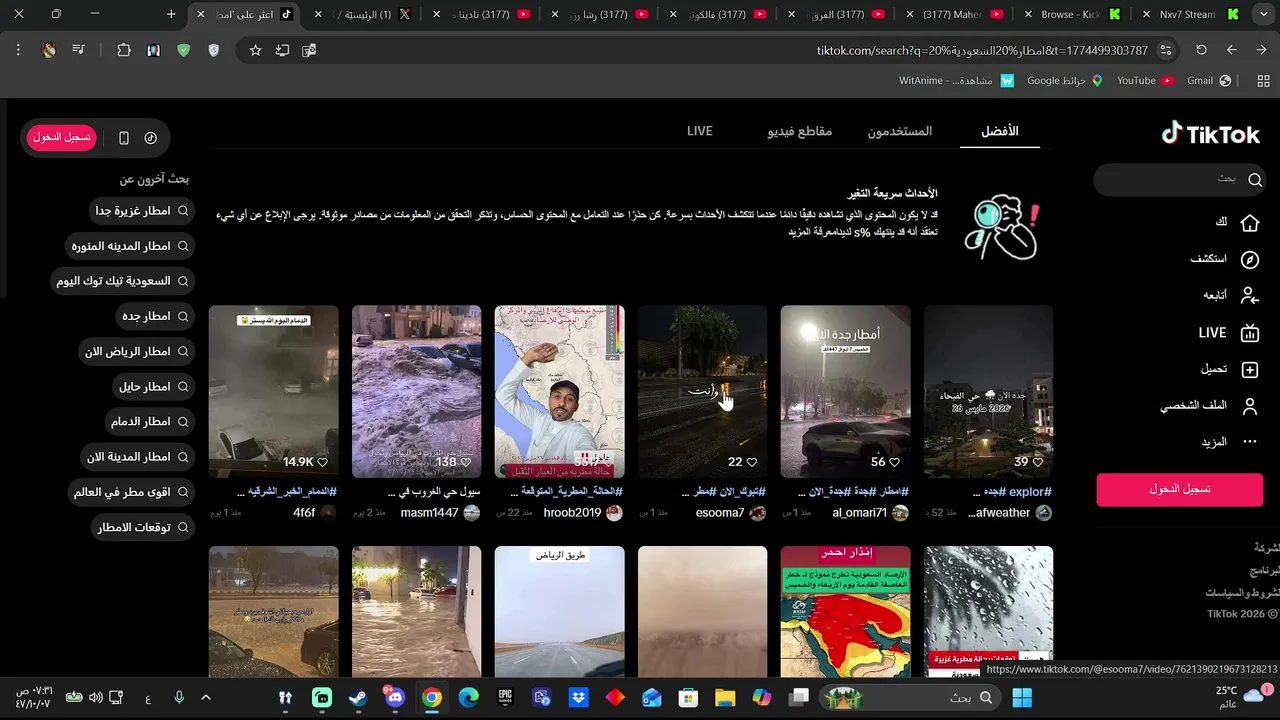This screenshot has width=1280, height=720.
Task: Like the esooma7 video heart showing 22
Action: pos(752,462)
